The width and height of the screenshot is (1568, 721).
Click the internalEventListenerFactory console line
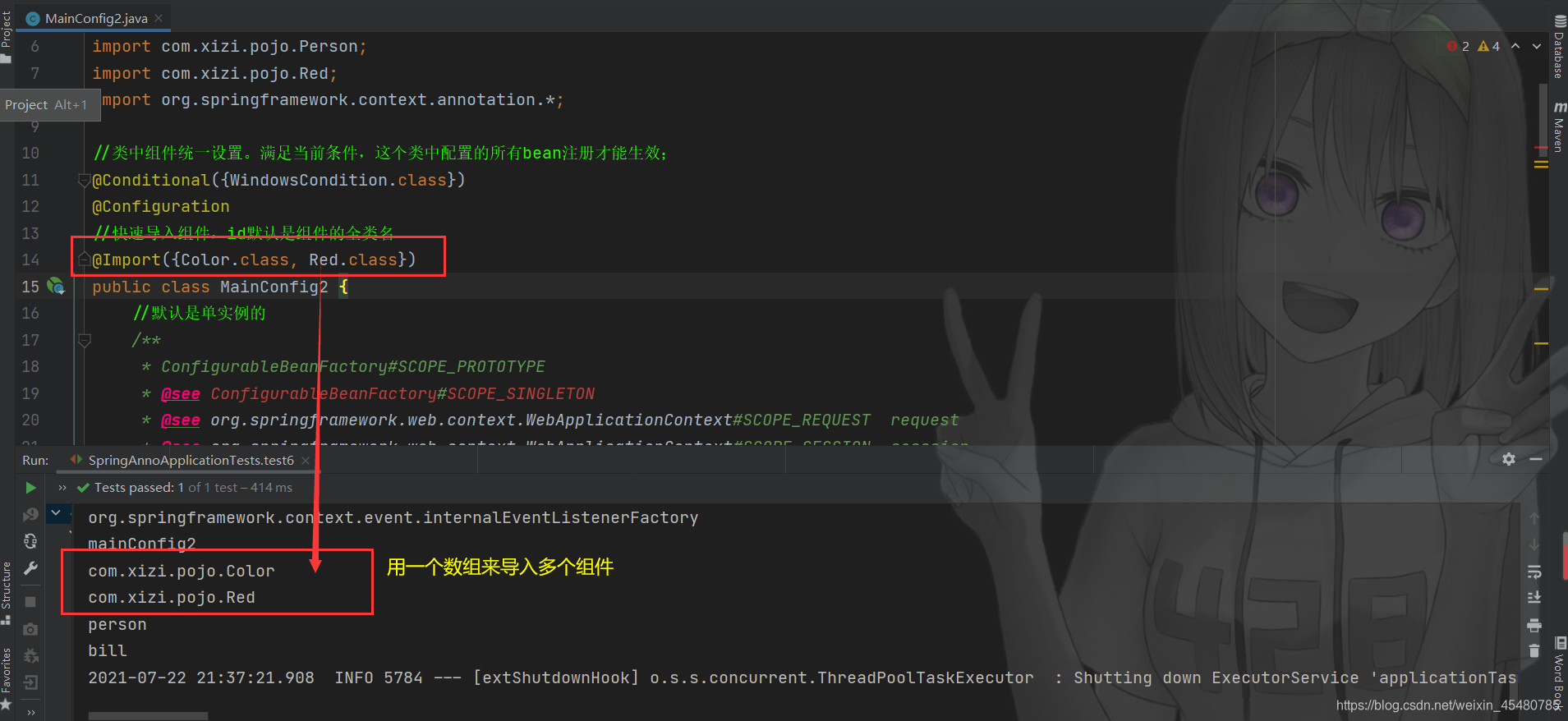pyautogui.click(x=393, y=518)
